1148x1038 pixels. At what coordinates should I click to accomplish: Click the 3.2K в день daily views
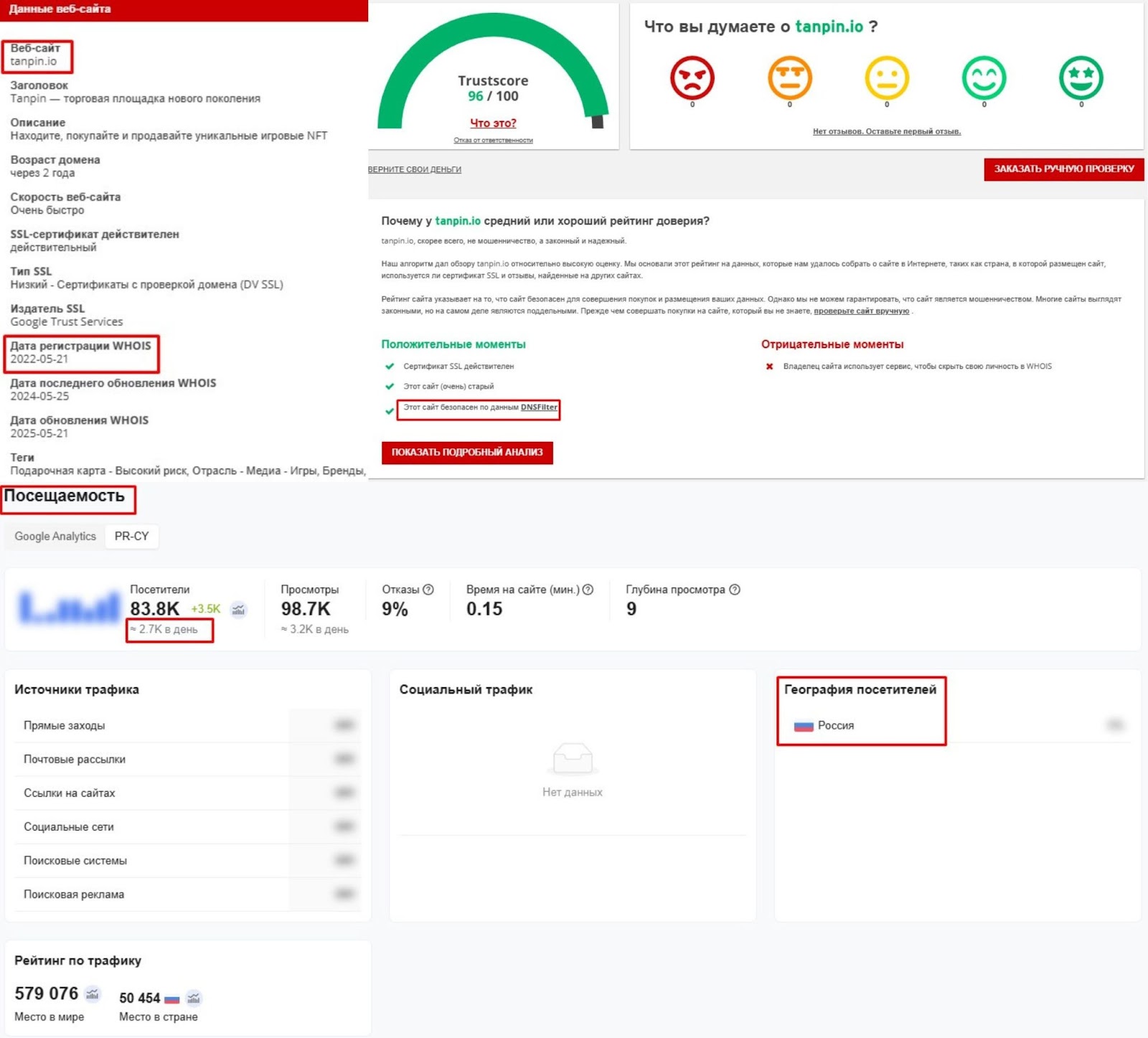click(315, 630)
